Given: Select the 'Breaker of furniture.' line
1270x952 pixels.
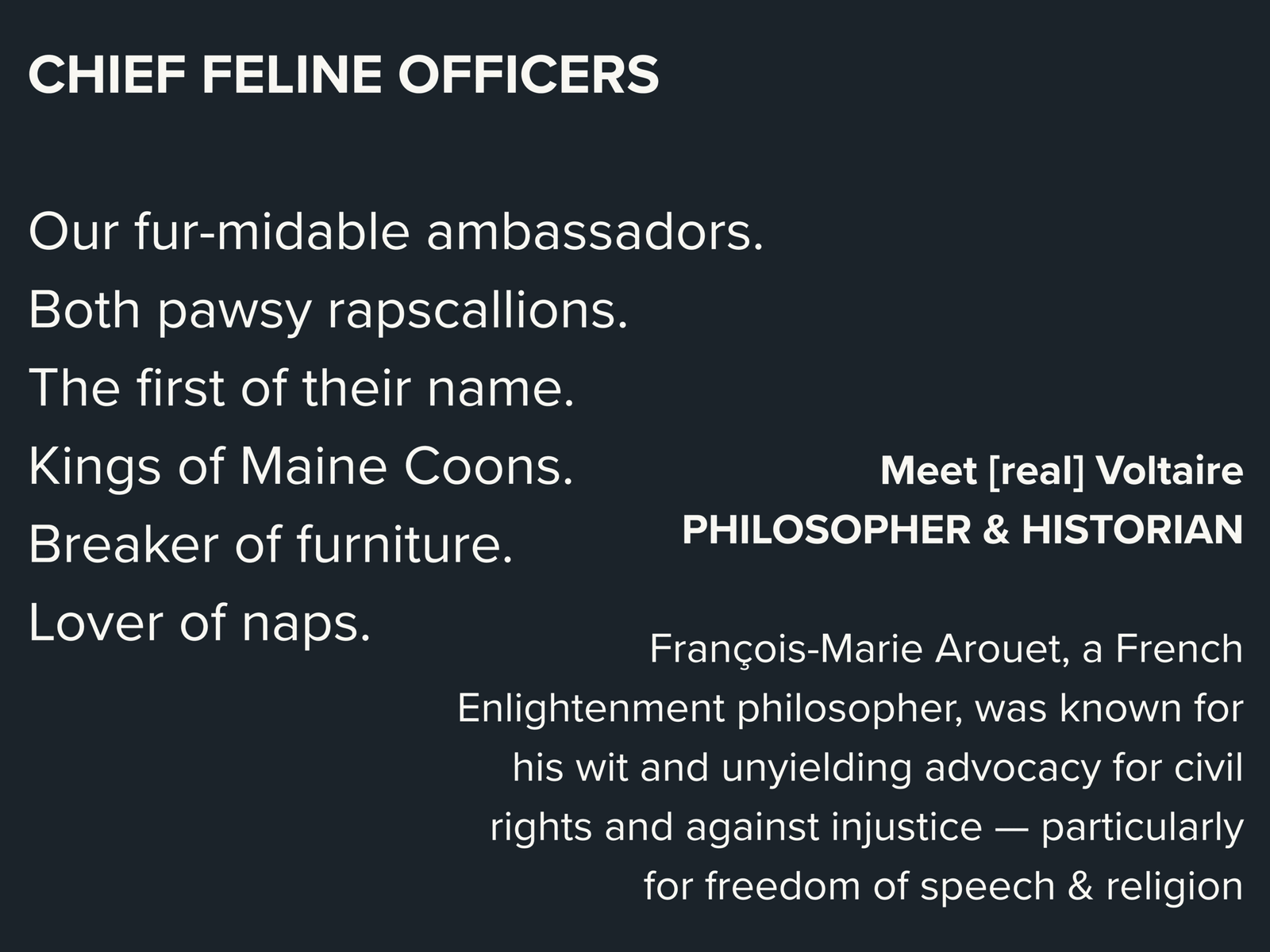Looking at the screenshot, I should point(271,544).
